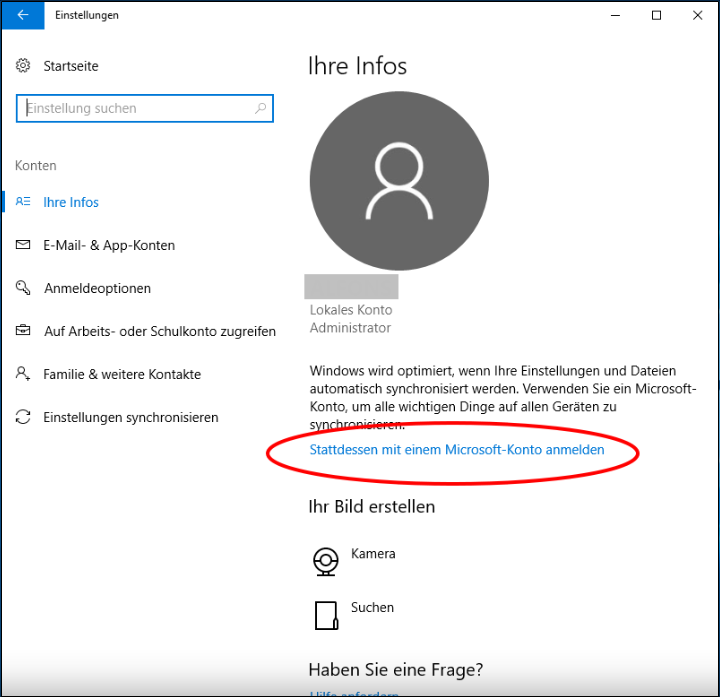This screenshot has width=720, height=697.
Task: Select the Ihre Infos person-card icon
Action: point(23,202)
